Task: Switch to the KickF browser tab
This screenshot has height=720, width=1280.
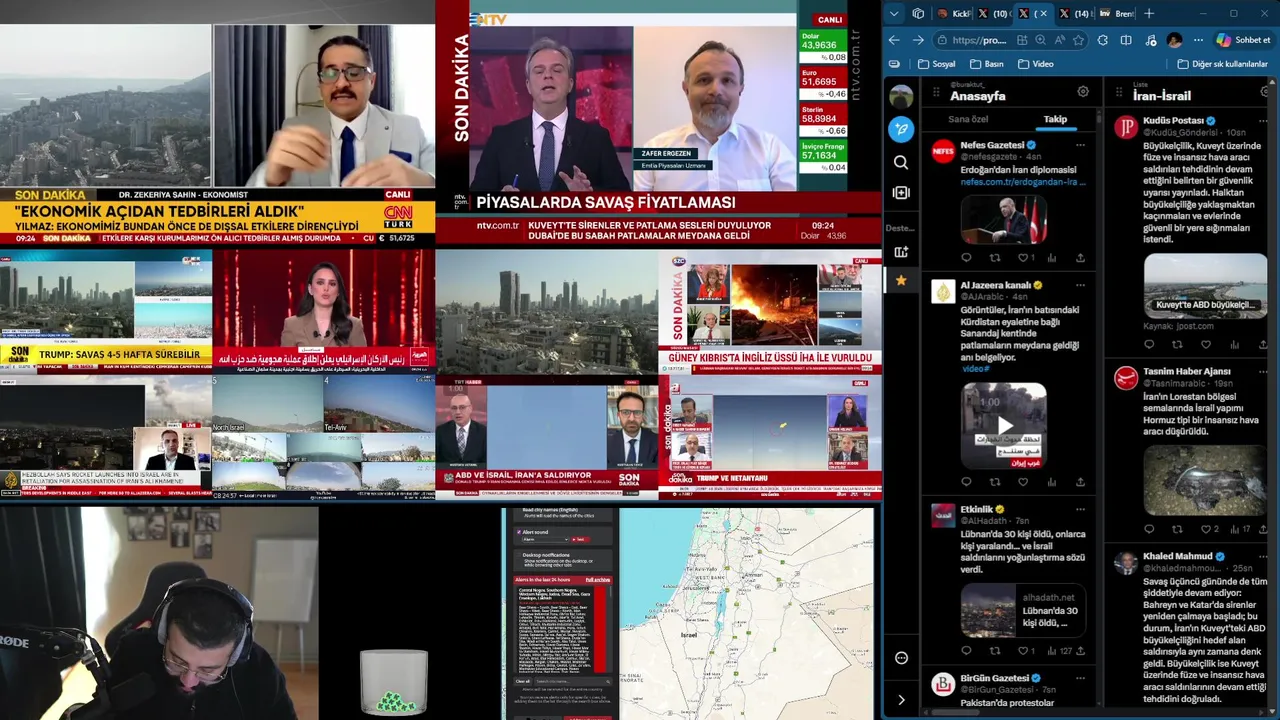Action: 954,13
